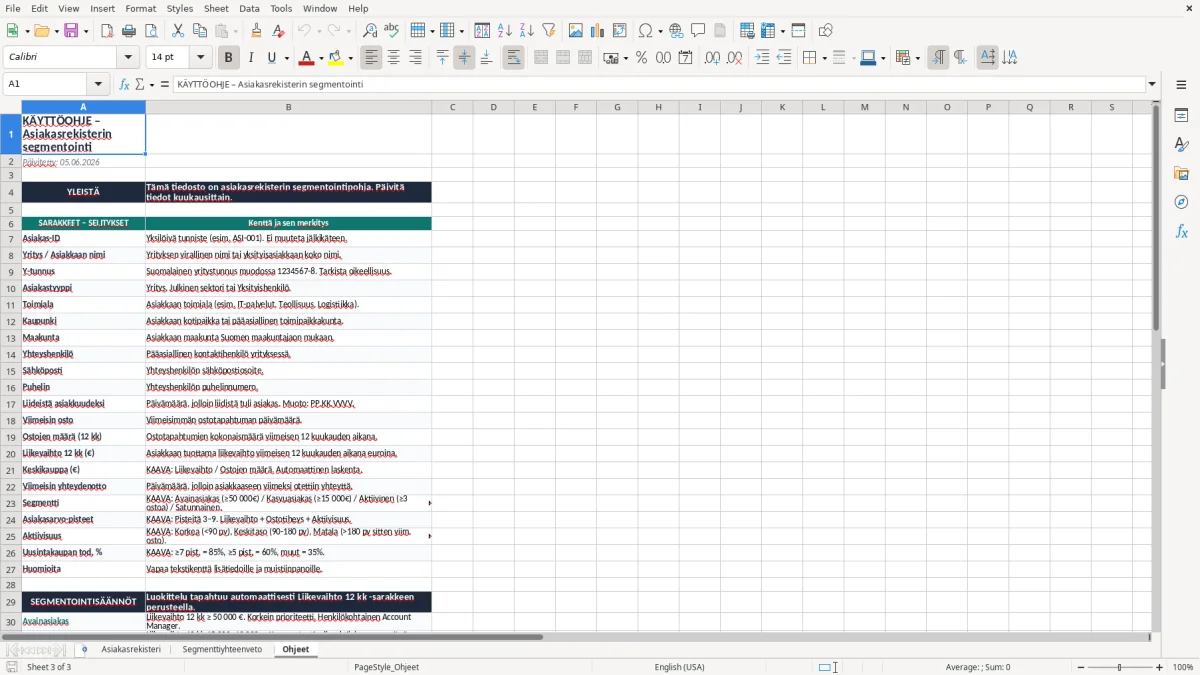Toggle Center Vertically alignment
The image size is (1200, 675).
464,58
